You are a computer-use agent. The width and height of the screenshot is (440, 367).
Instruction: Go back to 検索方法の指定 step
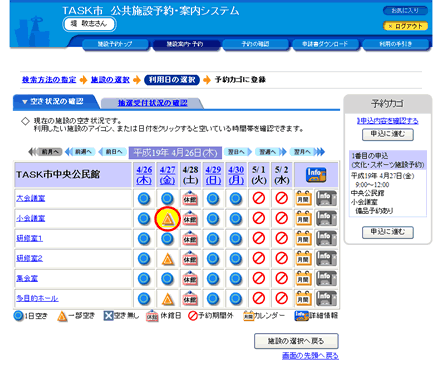pyautogui.click(x=49, y=80)
